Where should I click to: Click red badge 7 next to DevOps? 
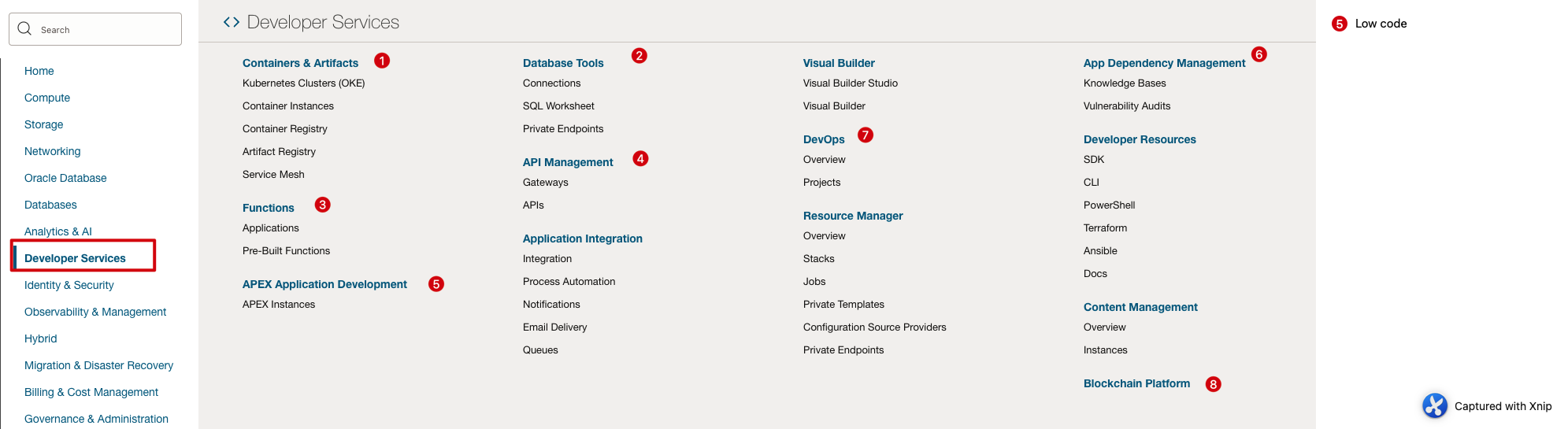pos(865,135)
